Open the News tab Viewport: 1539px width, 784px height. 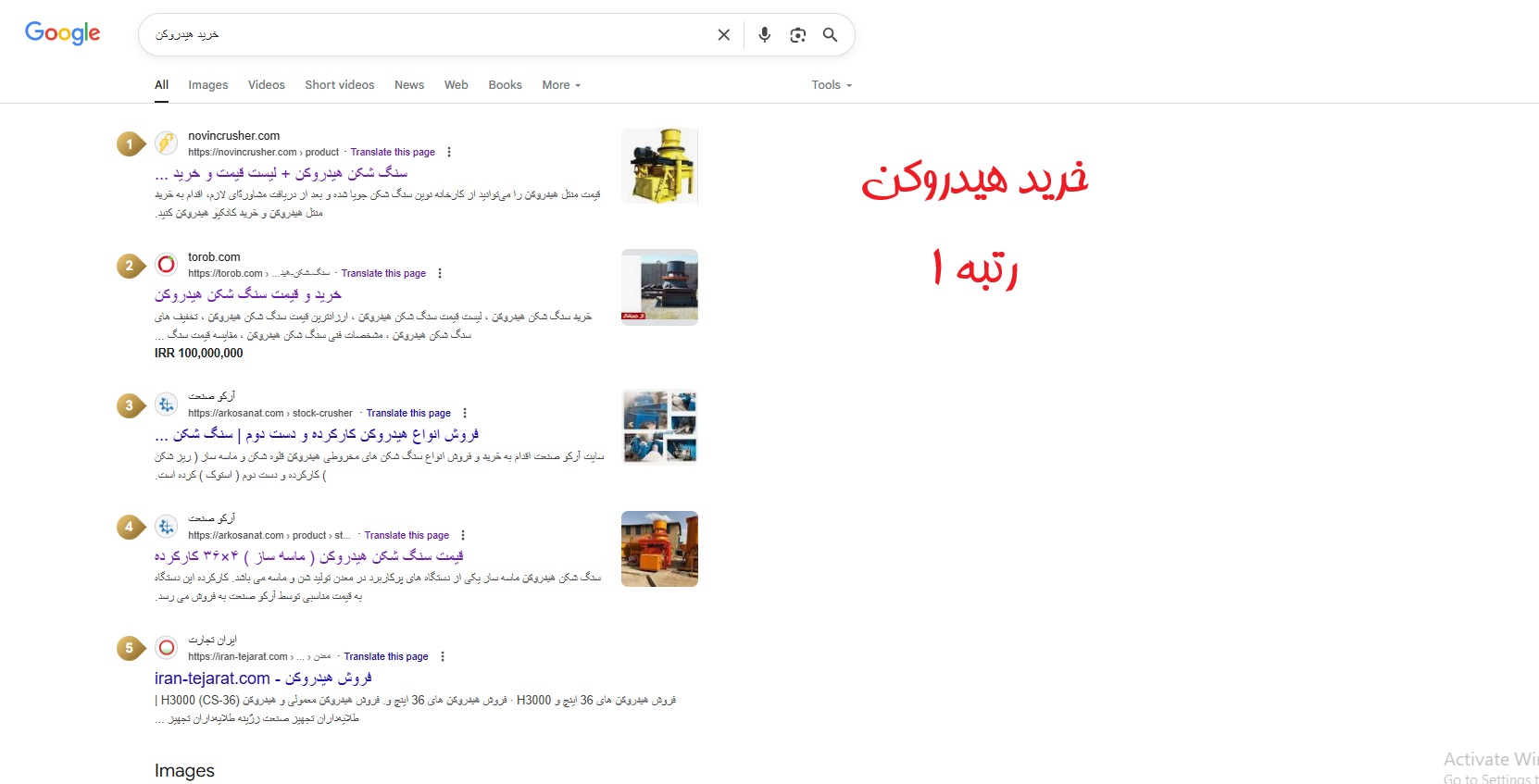pos(409,85)
